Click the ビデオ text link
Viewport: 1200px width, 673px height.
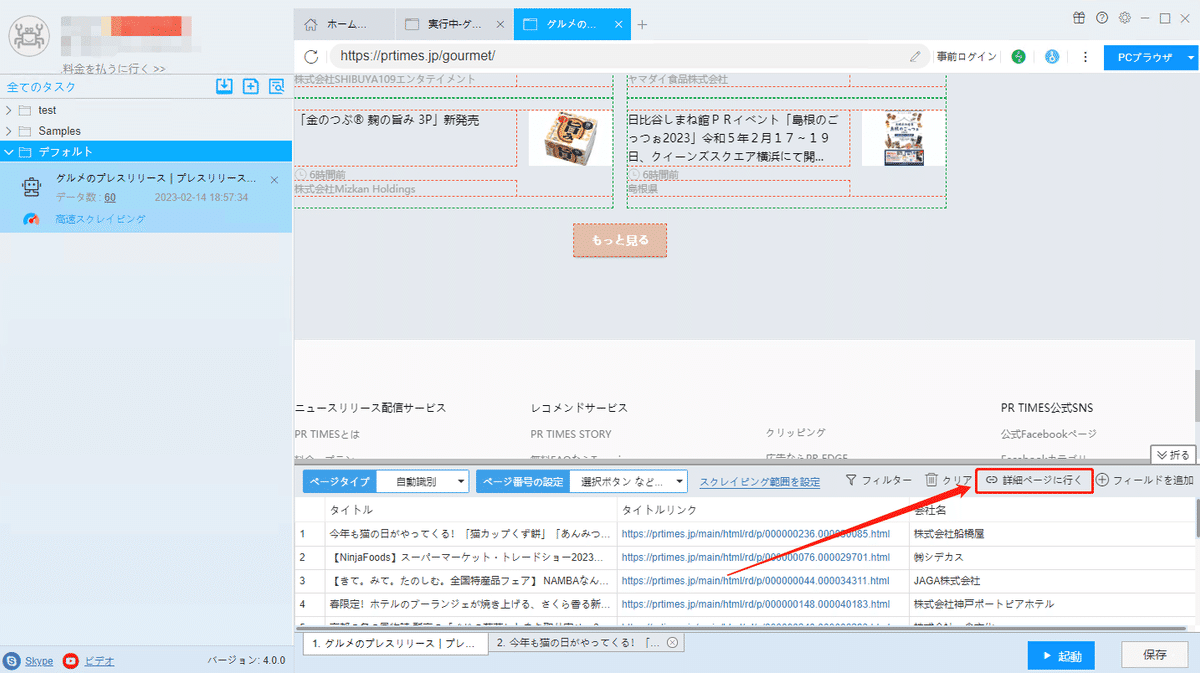click(99, 661)
